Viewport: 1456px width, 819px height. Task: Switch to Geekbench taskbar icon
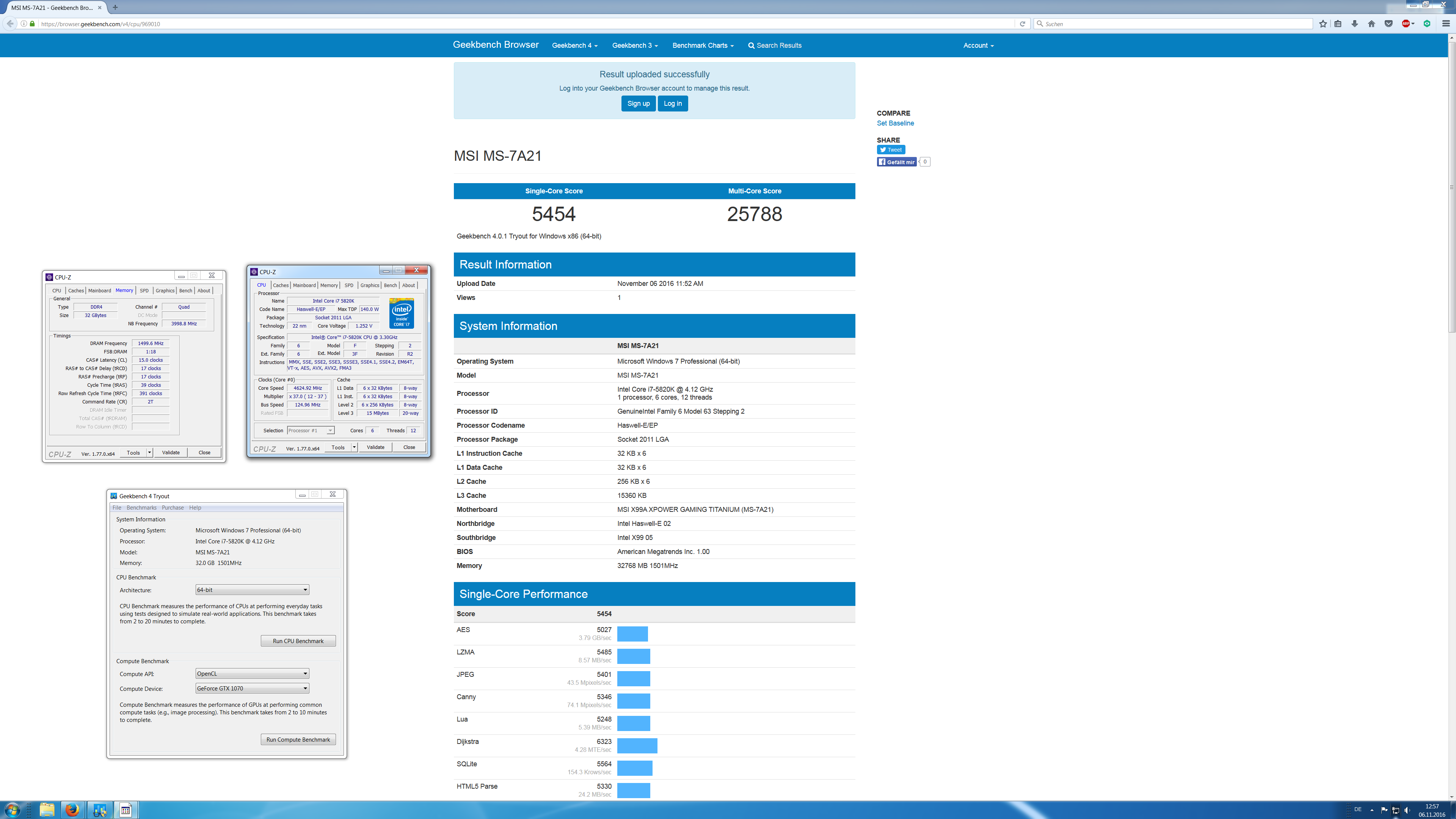click(x=99, y=810)
